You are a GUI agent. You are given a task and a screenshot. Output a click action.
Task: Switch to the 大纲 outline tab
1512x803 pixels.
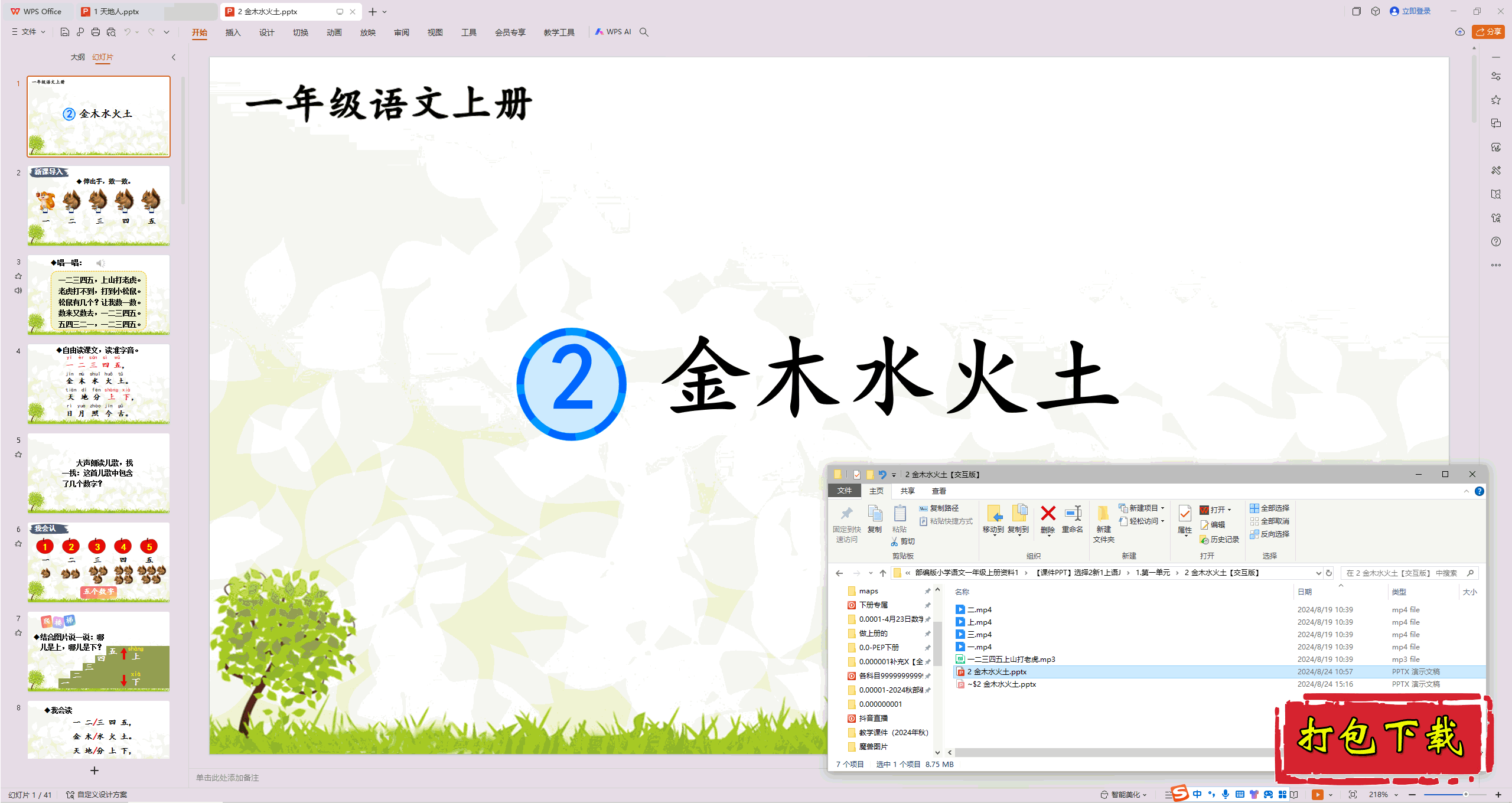pos(77,57)
